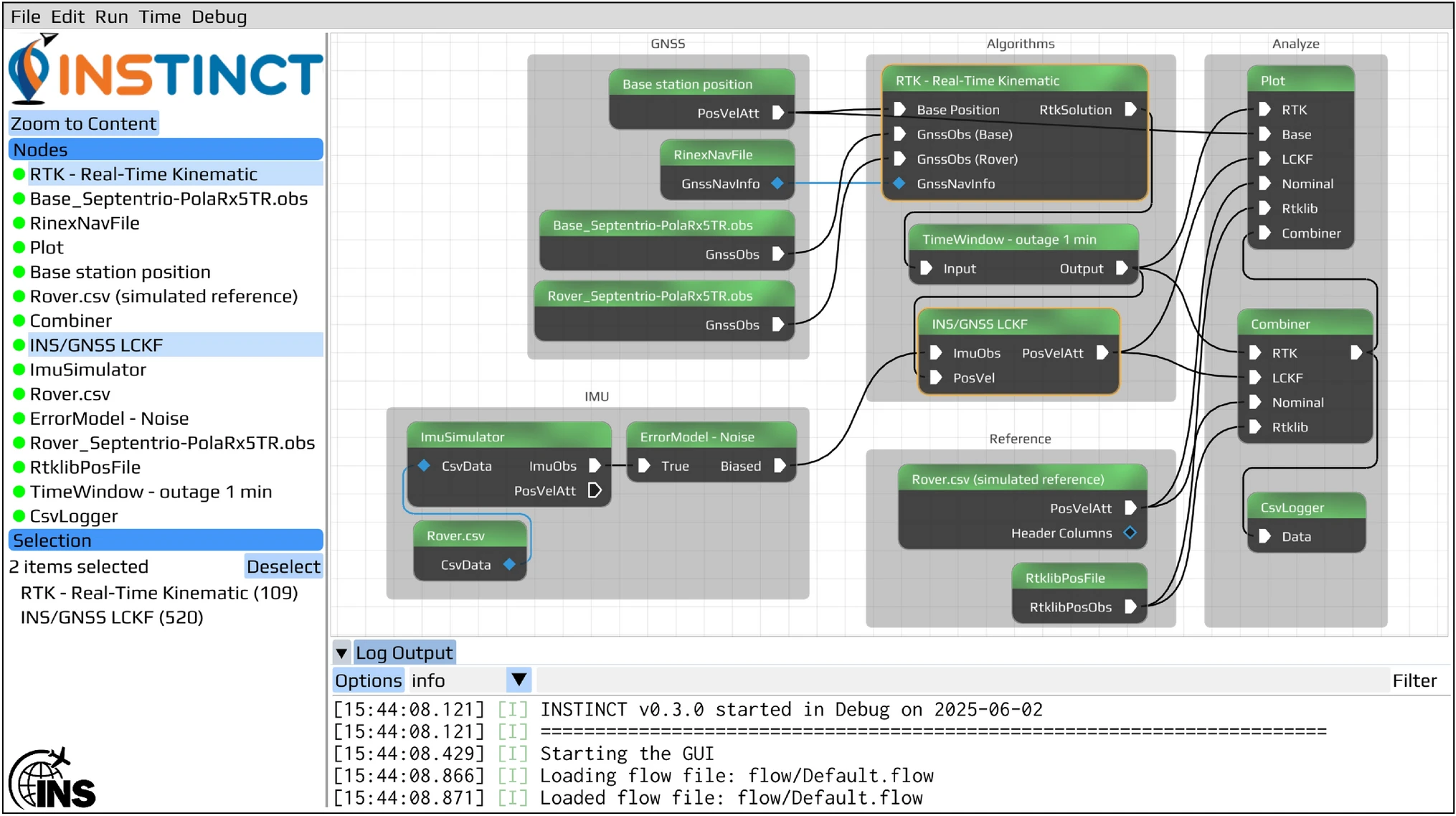
Task: Click the TimeWindow Output pin
Action: [x=1122, y=268]
